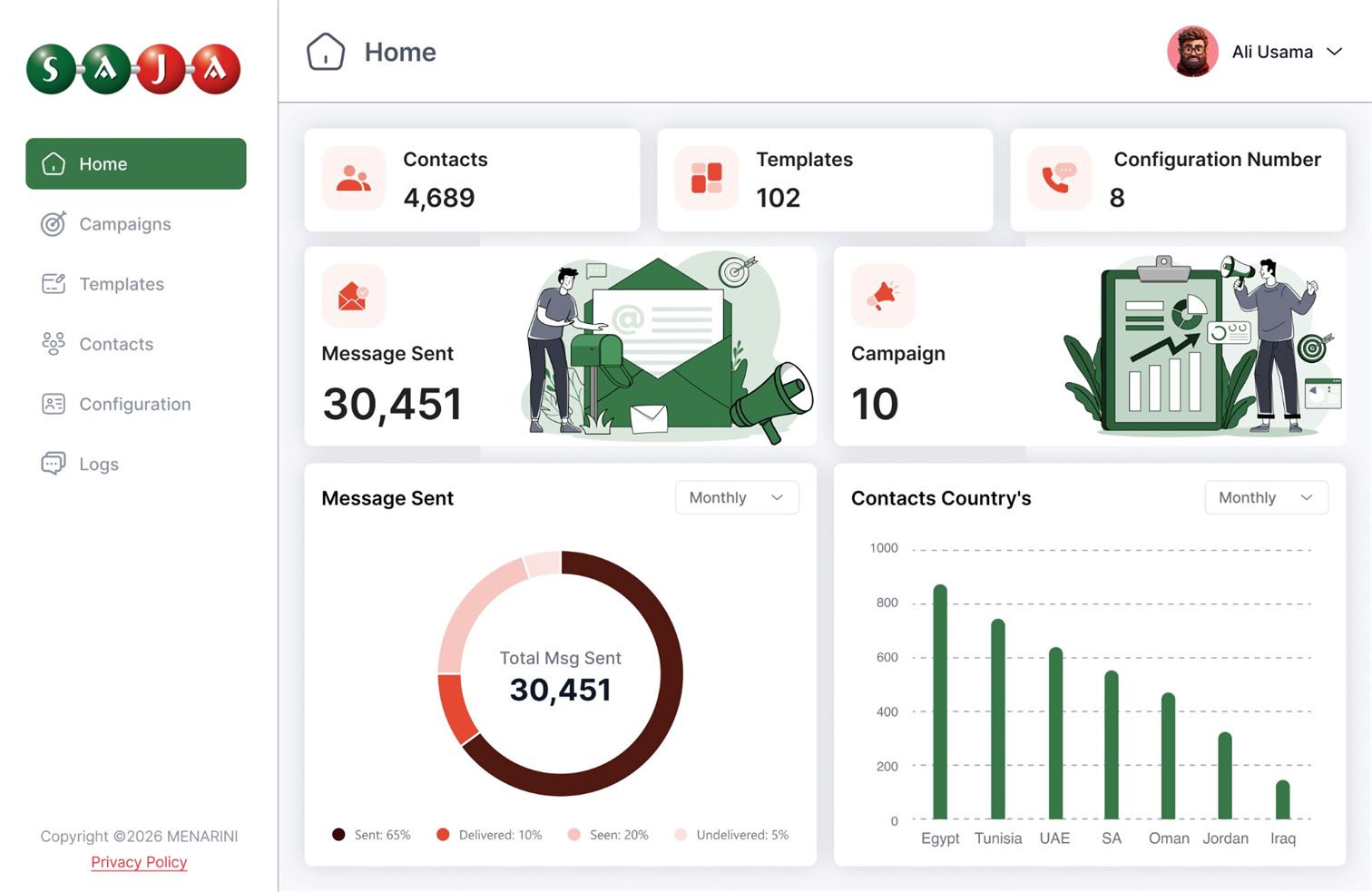Click the Egypt bar in the chart

940,702
